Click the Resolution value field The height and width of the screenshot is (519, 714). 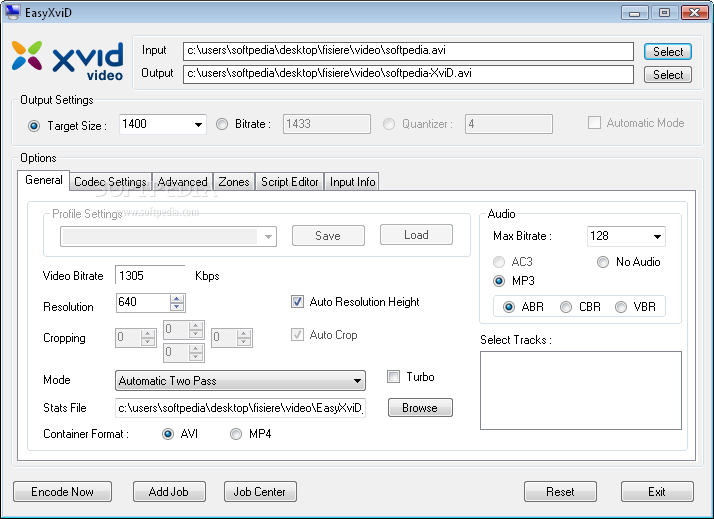click(143, 303)
